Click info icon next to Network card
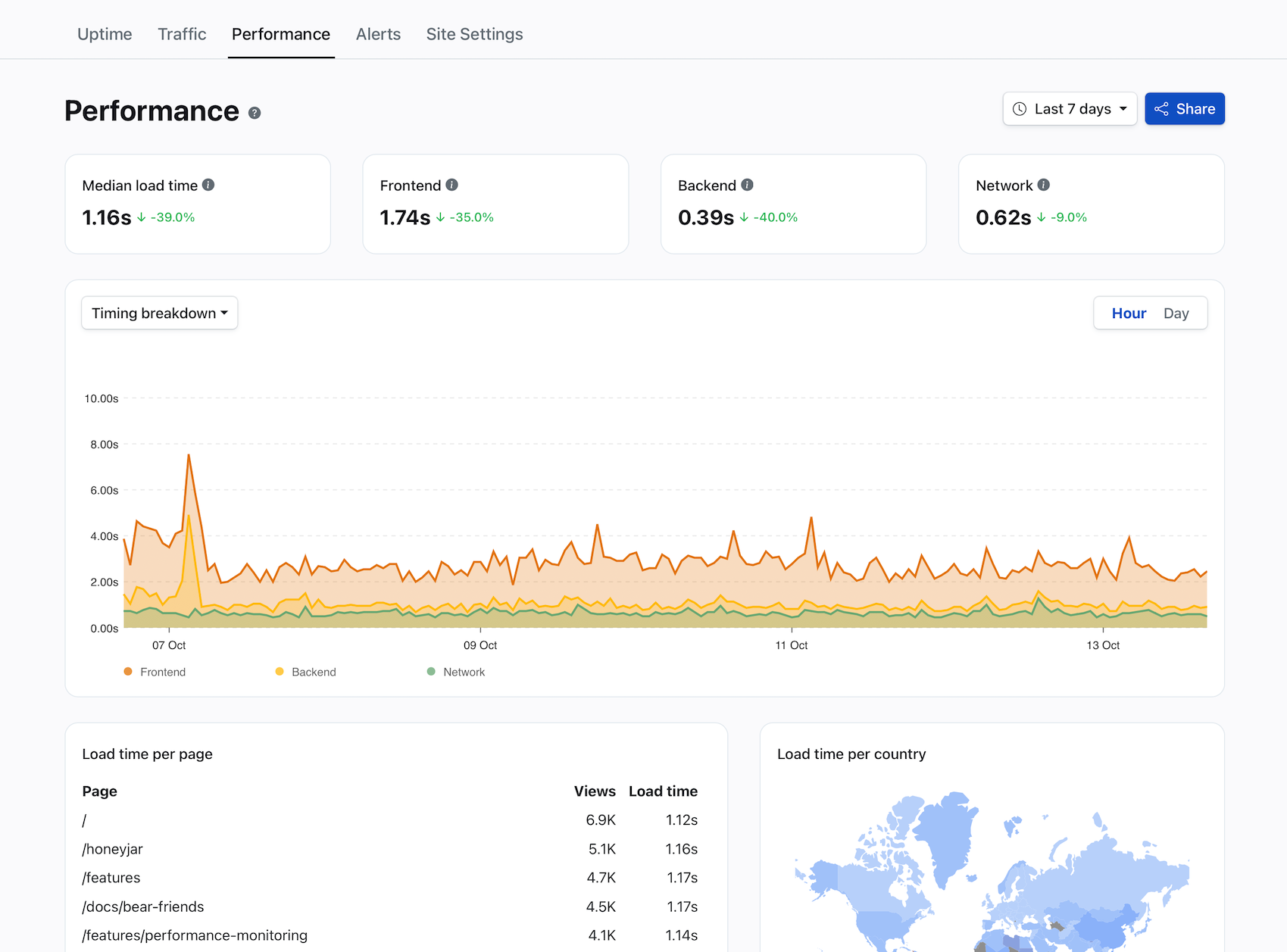Screen dimensions: 1287x952 tap(1043, 185)
